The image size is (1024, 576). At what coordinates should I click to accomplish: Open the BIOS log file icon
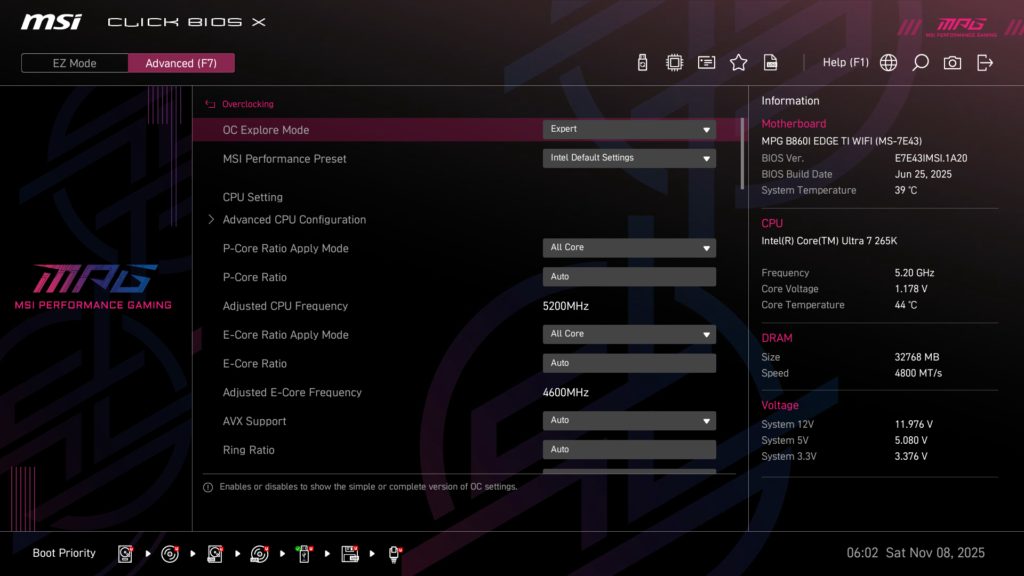tap(770, 61)
